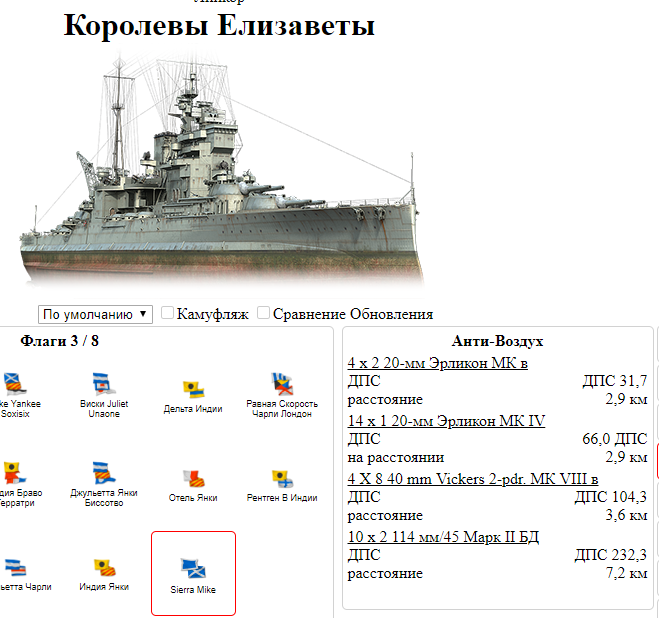The image size is (659, 618).
Task: Select the Индия Янки flag
Action: 105,573
